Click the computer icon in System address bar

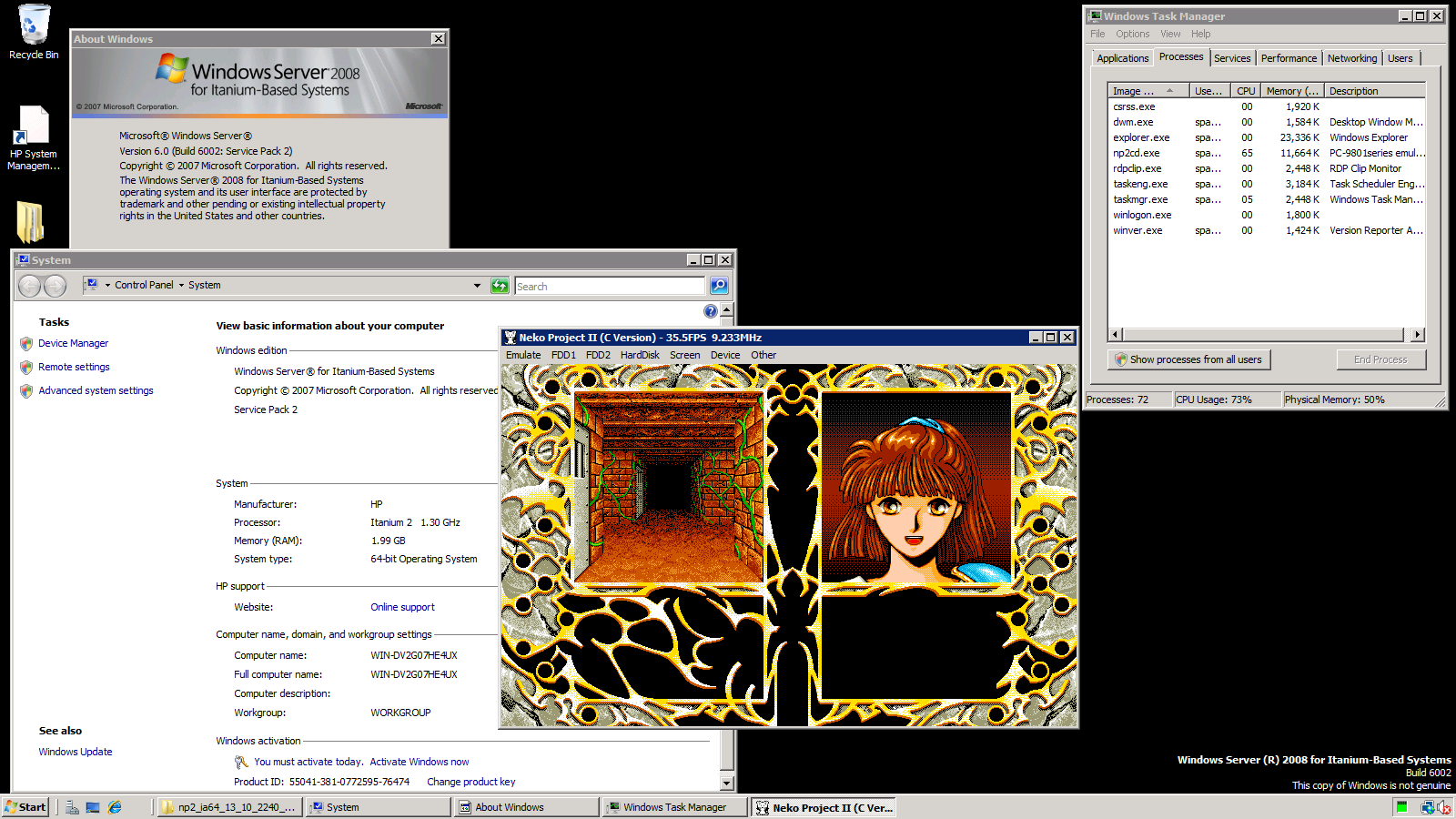91,285
